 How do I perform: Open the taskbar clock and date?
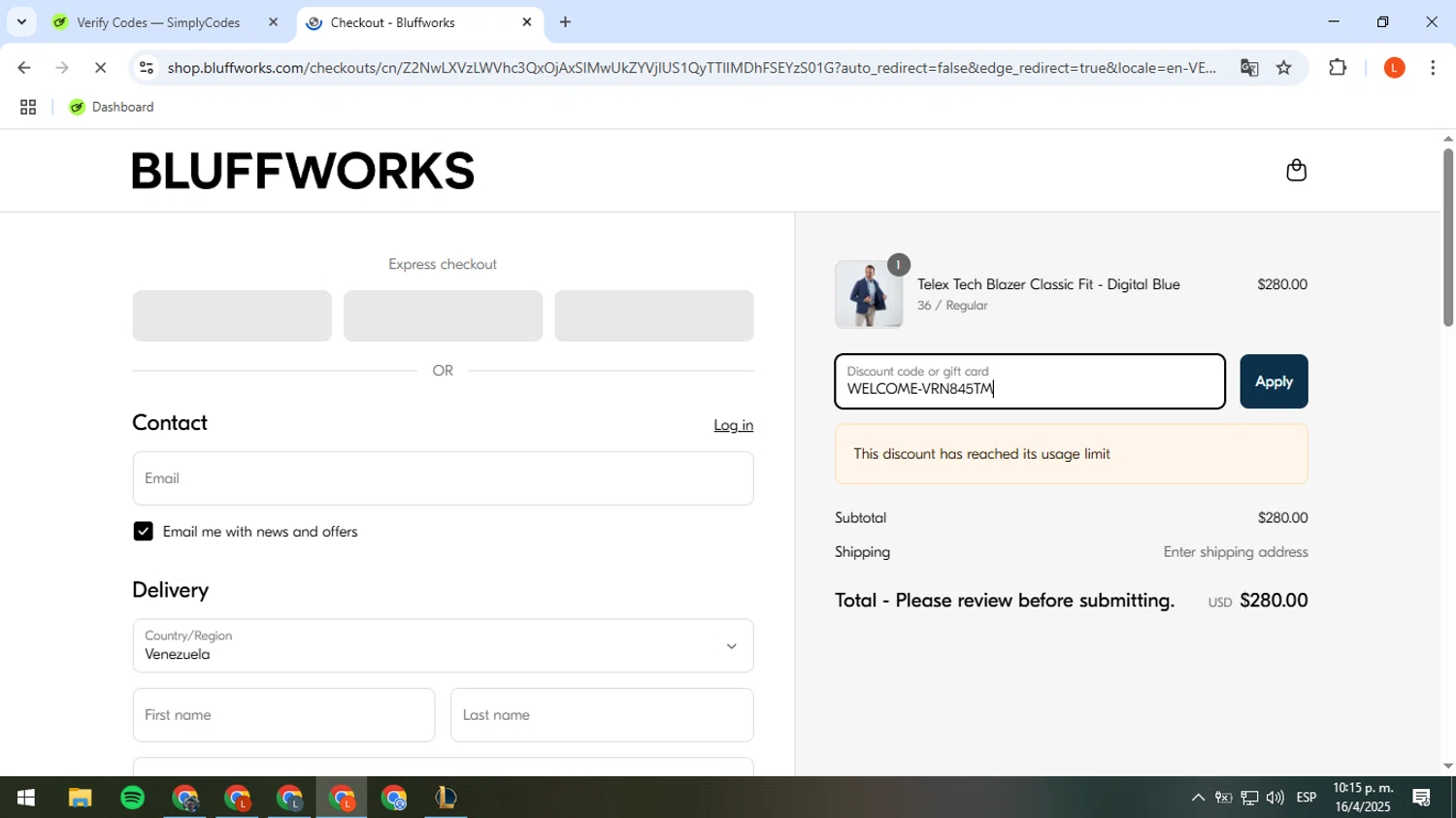point(1363,798)
